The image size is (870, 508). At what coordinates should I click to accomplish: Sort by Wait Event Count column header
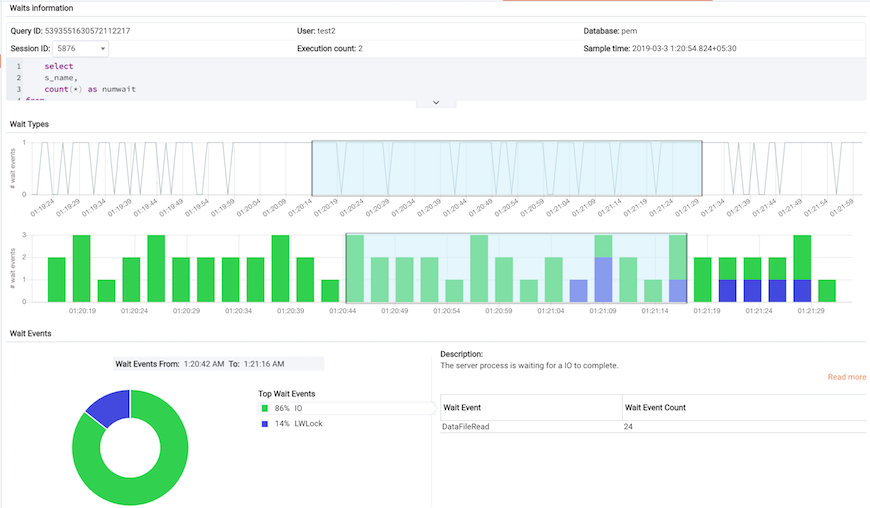655,408
